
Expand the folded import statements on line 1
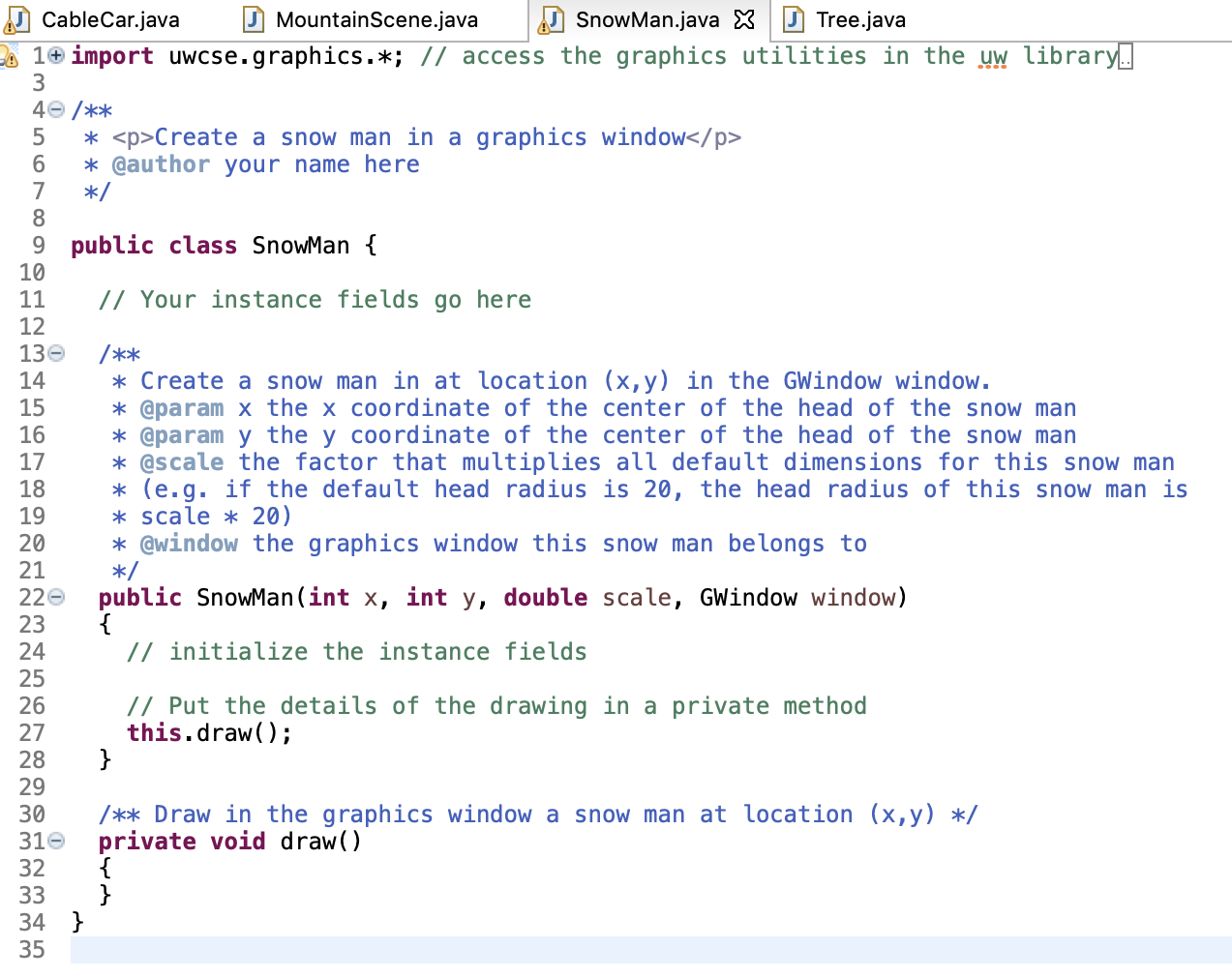[55, 55]
